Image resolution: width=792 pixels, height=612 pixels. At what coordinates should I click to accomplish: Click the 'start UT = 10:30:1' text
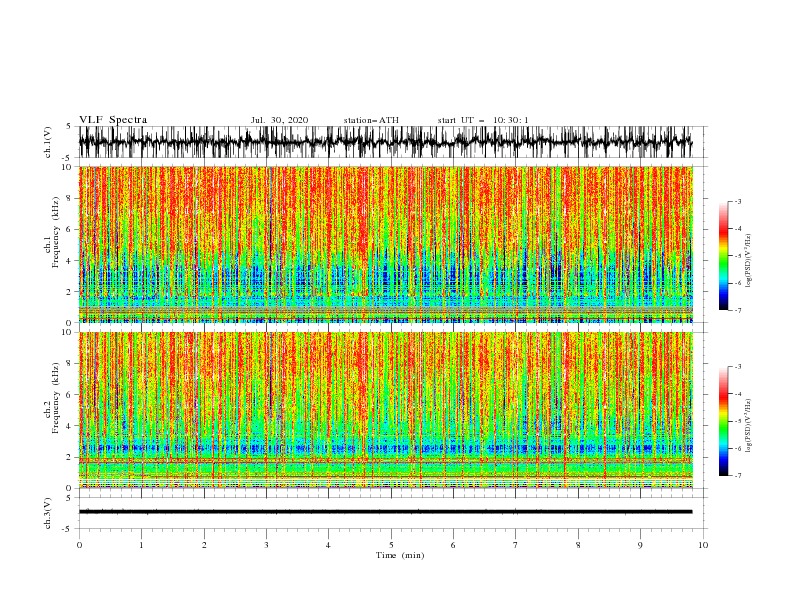tap(483, 120)
